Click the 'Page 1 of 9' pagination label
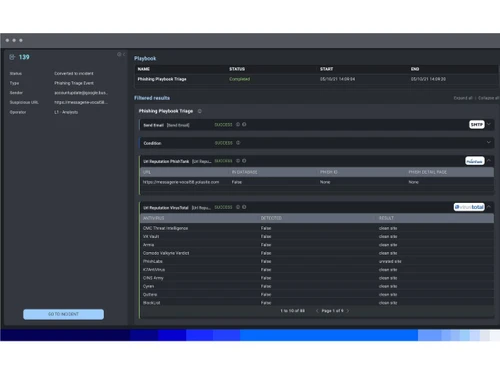Image resolution: width=500 pixels, height=375 pixels. click(x=332, y=311)
